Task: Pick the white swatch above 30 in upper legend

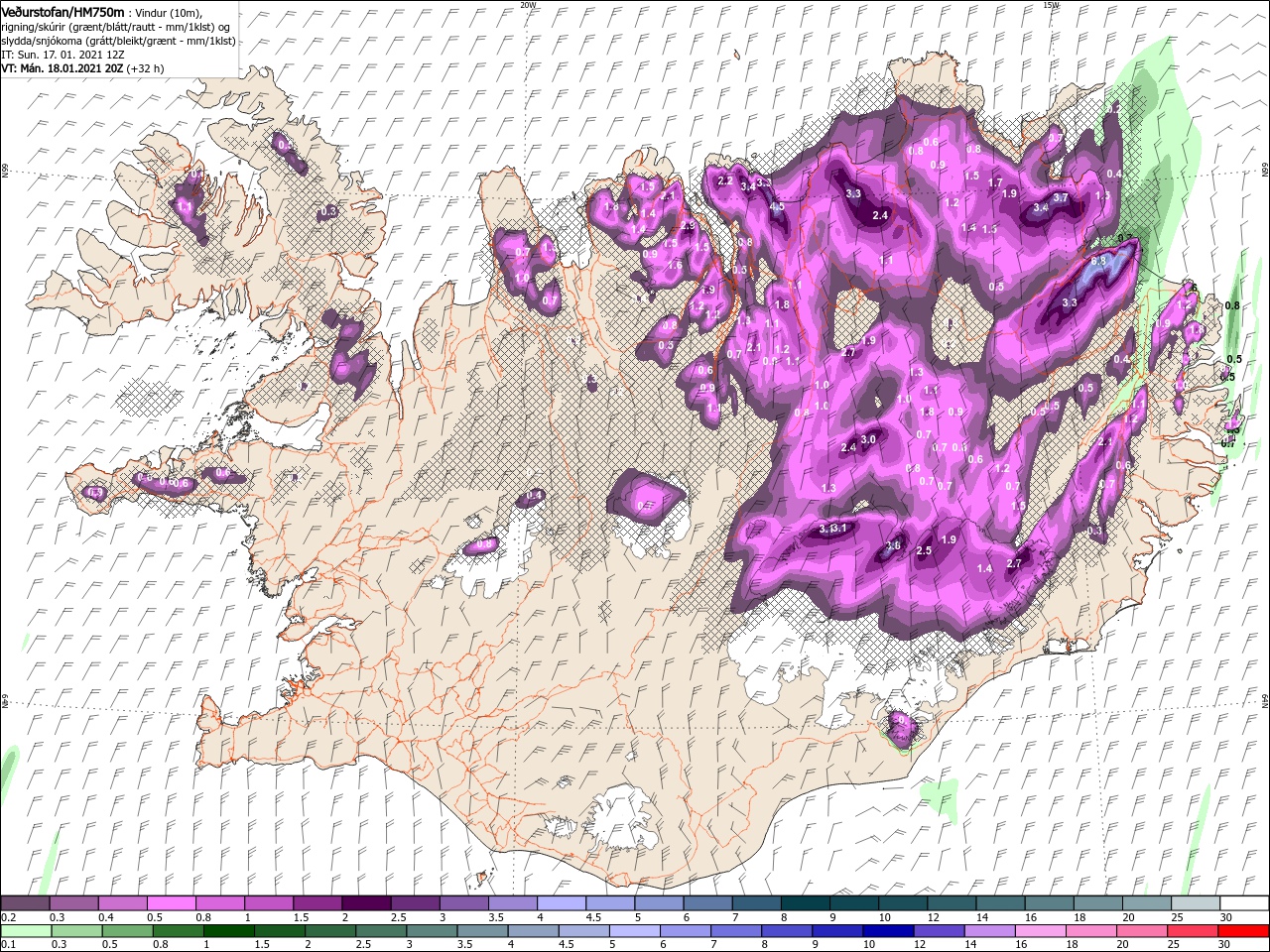Action: point(1244,903)
